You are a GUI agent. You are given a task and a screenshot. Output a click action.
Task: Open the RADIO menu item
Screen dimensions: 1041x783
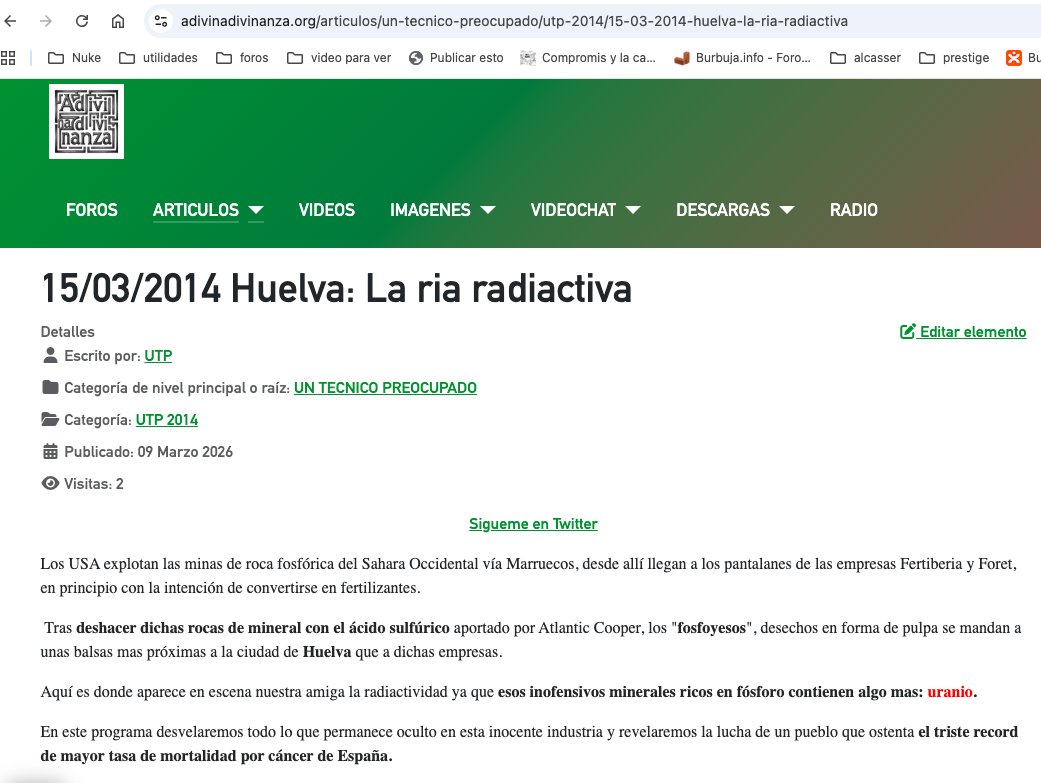853,210
